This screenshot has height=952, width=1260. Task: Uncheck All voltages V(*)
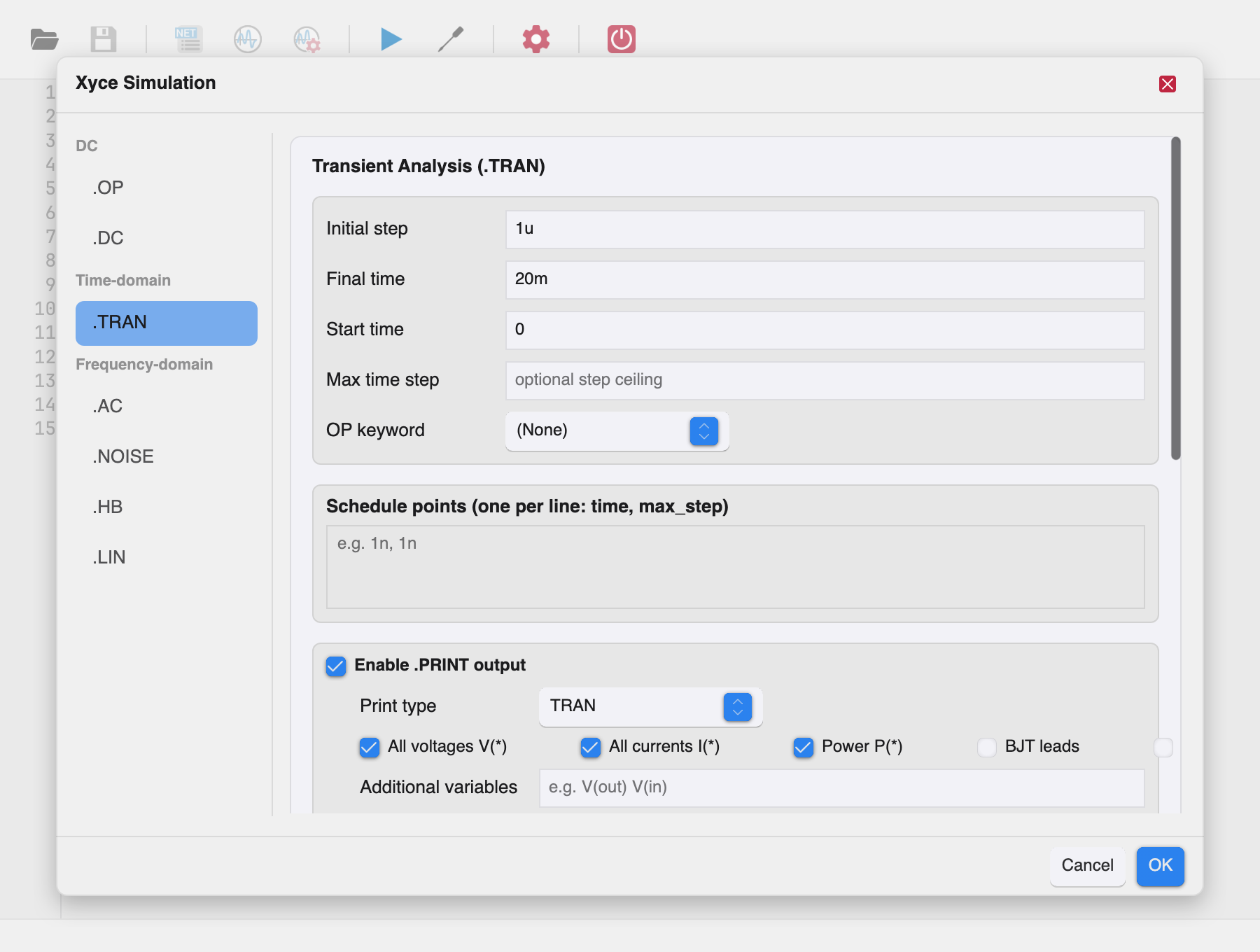pos(370,747)
